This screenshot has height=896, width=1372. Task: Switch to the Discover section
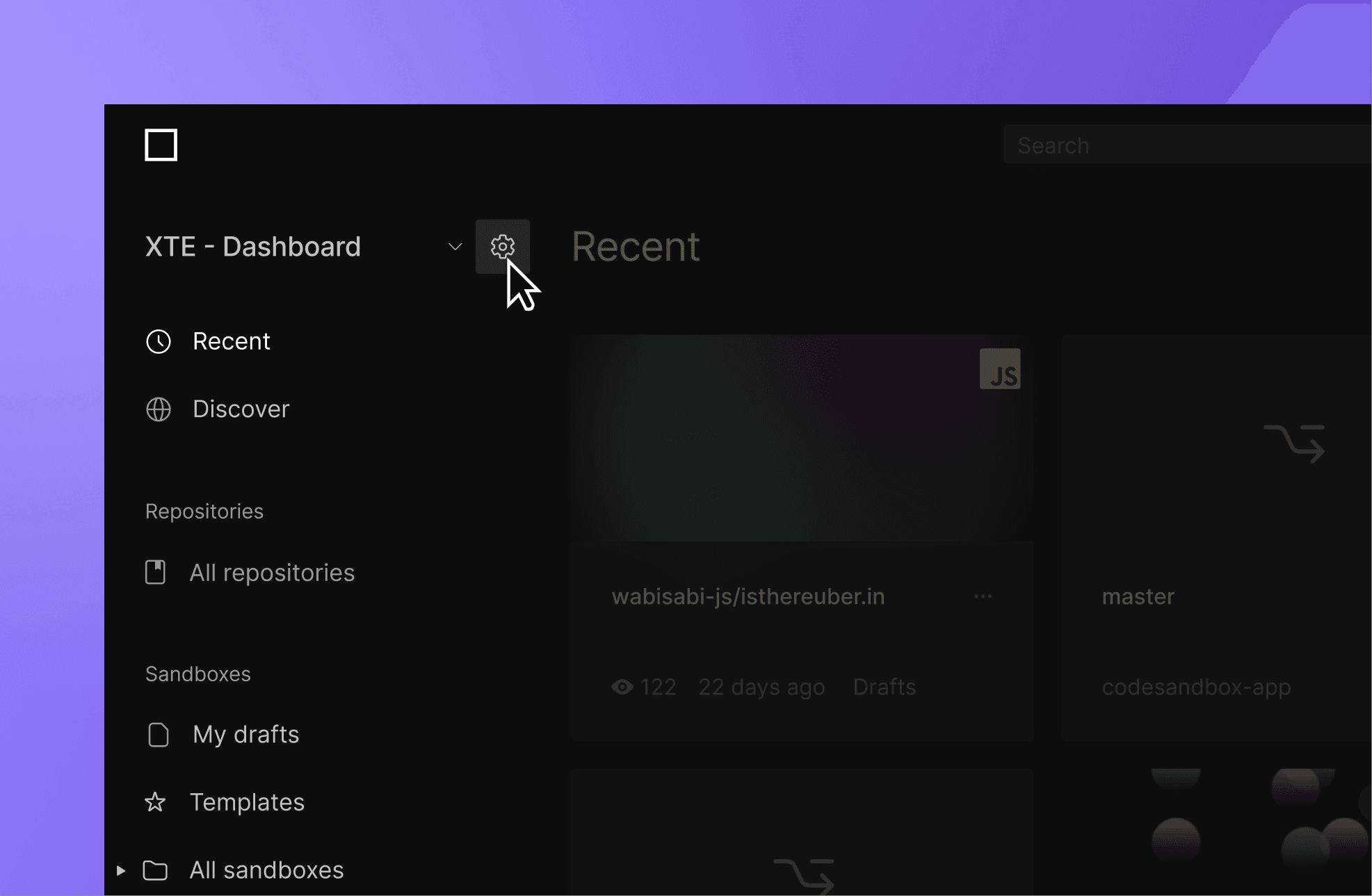click(x=241, y=409)
